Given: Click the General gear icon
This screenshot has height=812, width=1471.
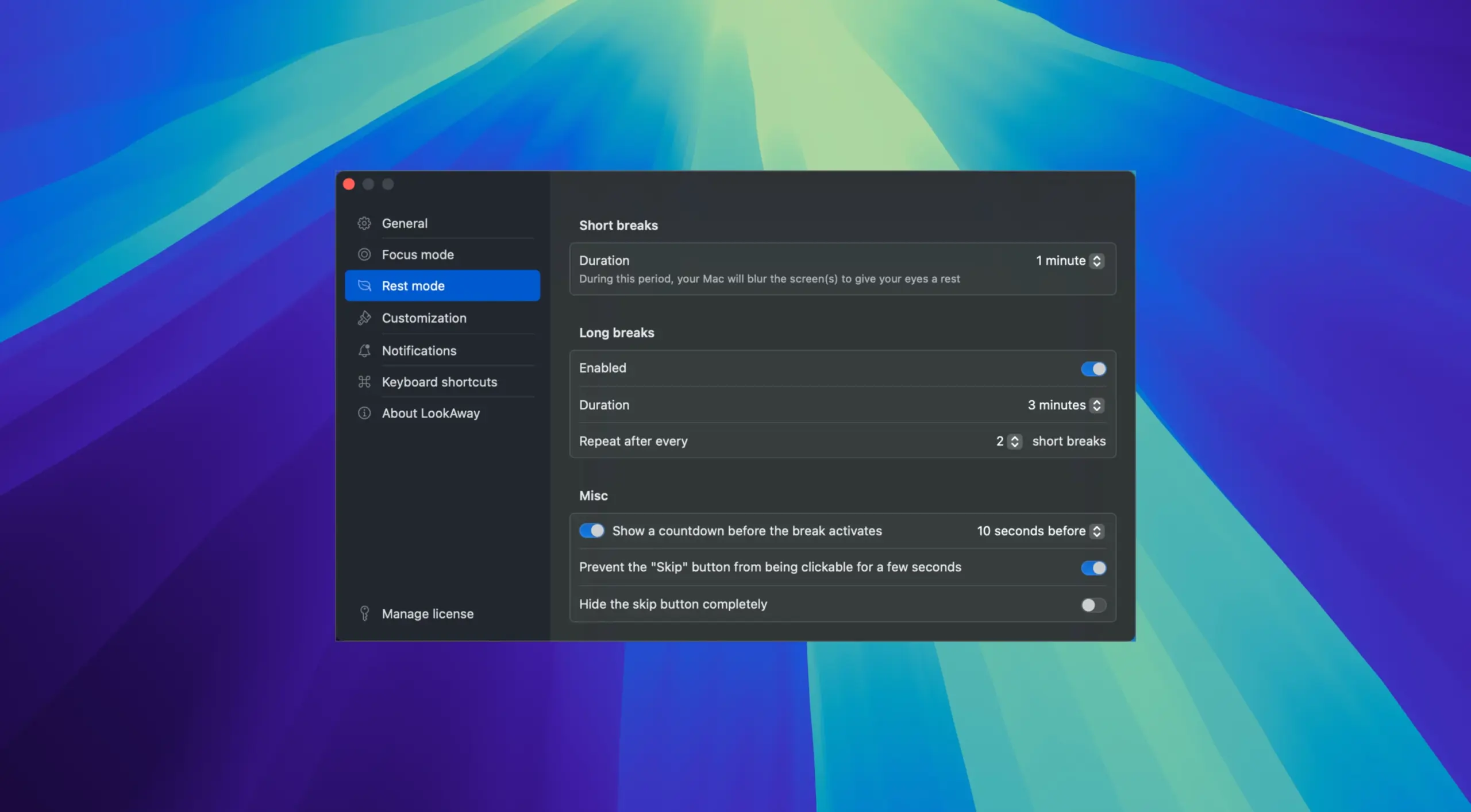Looking at the screenshot, I should (x=364, y=223).
